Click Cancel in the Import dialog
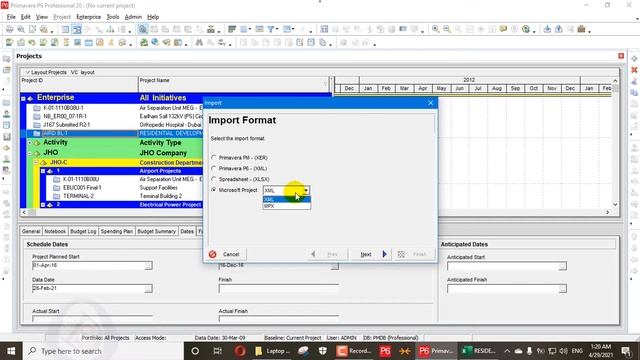Viewport: 640px width, 360px height. [225, 254]
